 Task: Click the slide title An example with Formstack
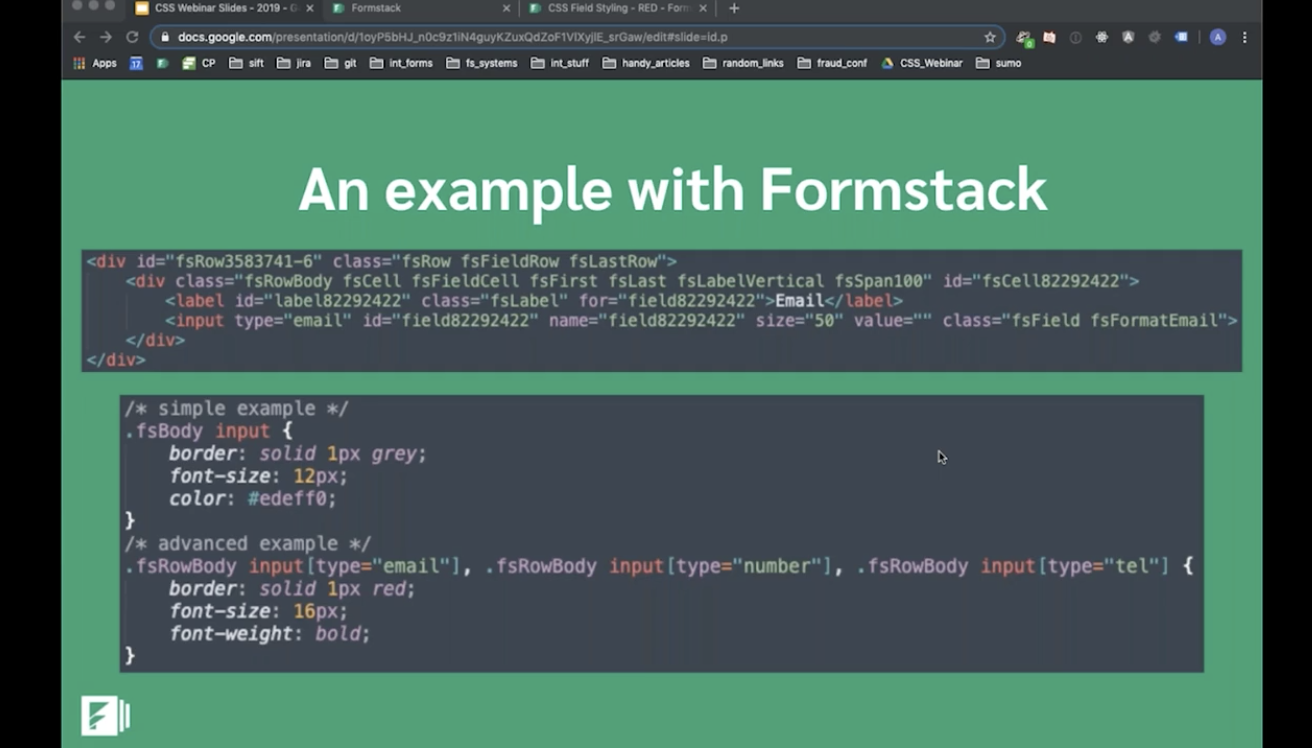(672, 189)
